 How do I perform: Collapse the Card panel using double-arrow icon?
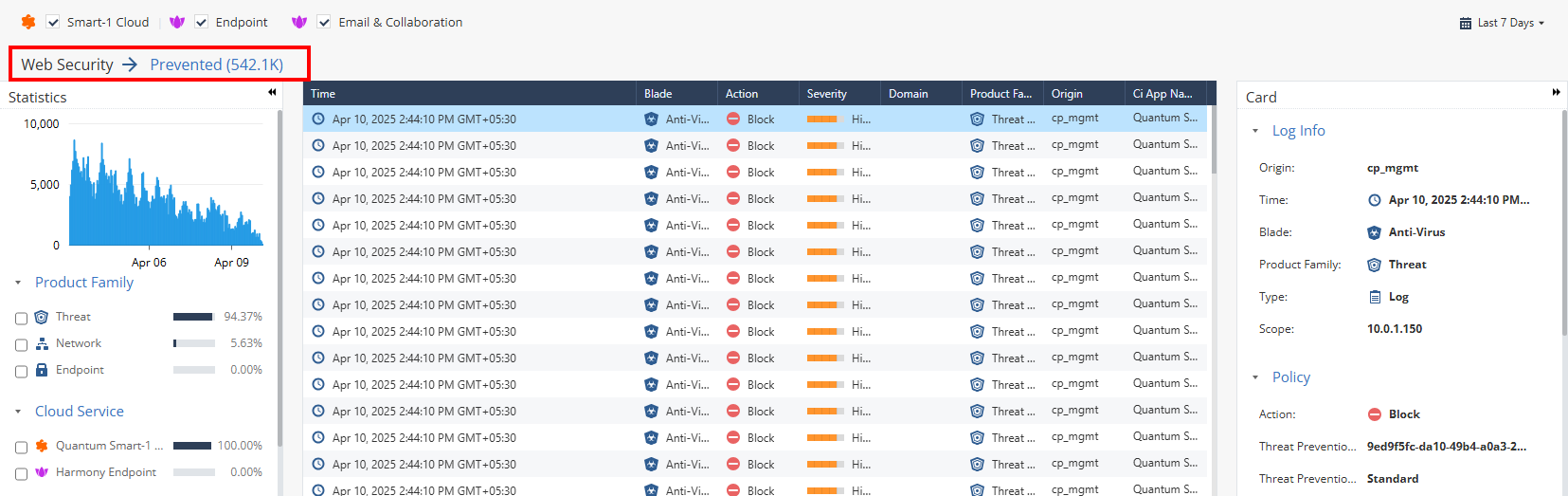(x=1556, y=93)
